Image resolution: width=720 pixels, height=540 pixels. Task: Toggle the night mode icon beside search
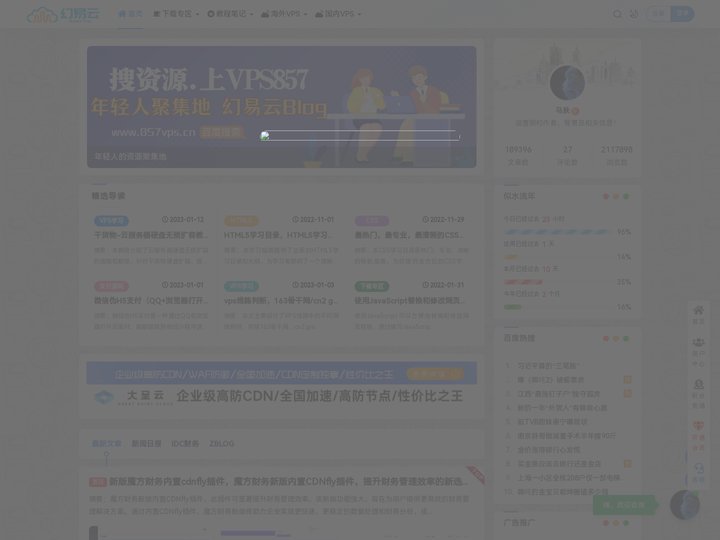(634, 14)
